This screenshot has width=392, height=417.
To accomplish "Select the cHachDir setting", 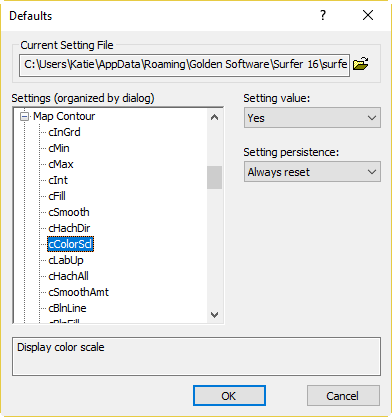I will (69, 228).
